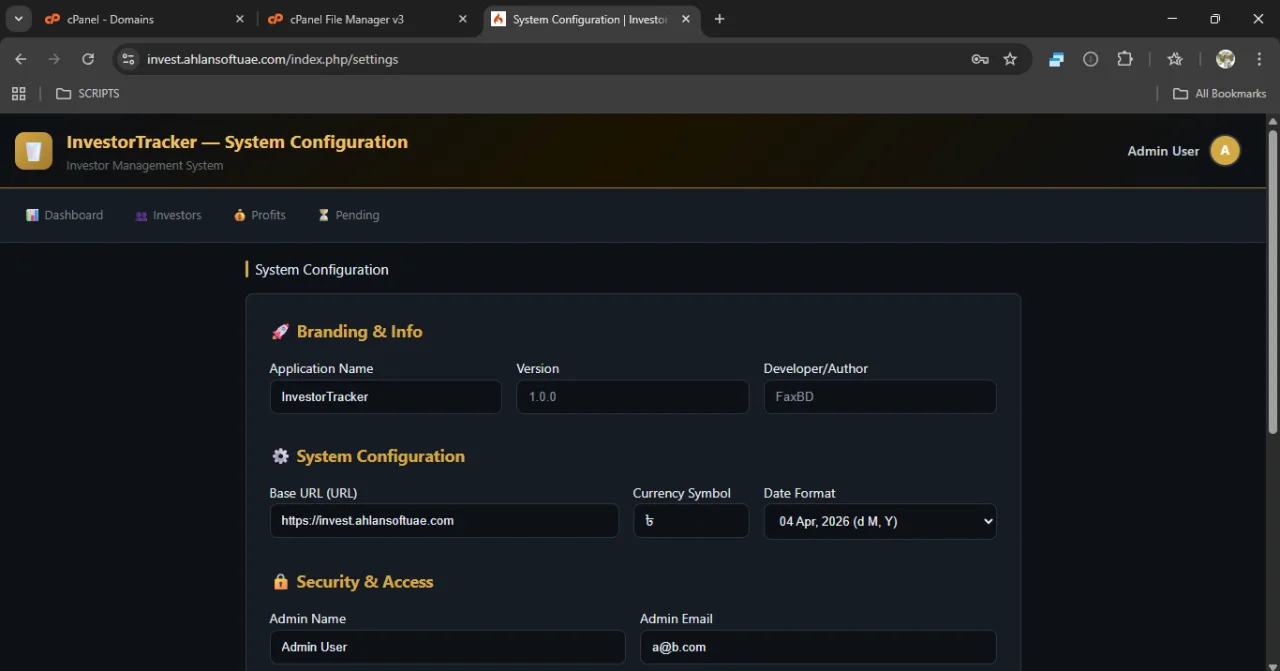Switch to the cPanel File Manager v3 tab
Screen dimensions: 1280x671
pos(368,19)
